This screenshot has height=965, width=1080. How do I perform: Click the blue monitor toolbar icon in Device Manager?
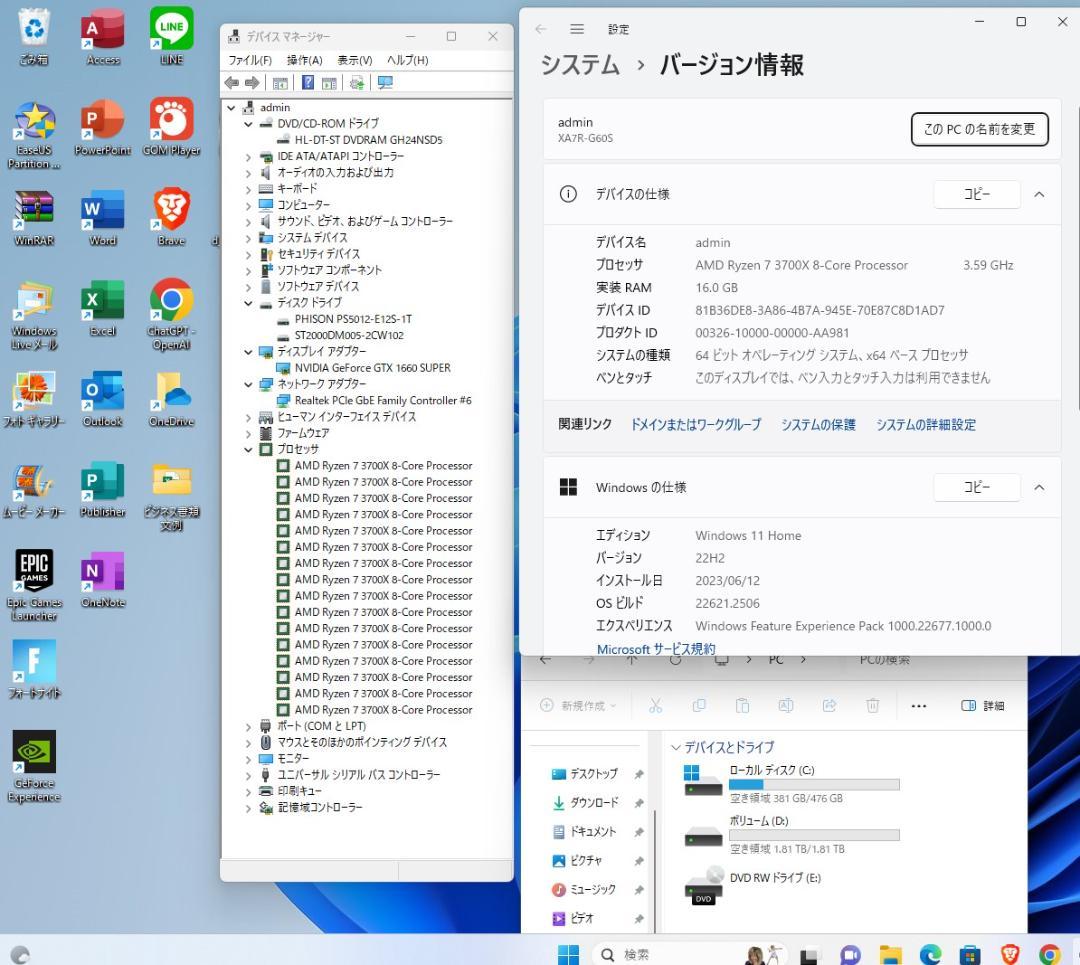coord(385,83)
